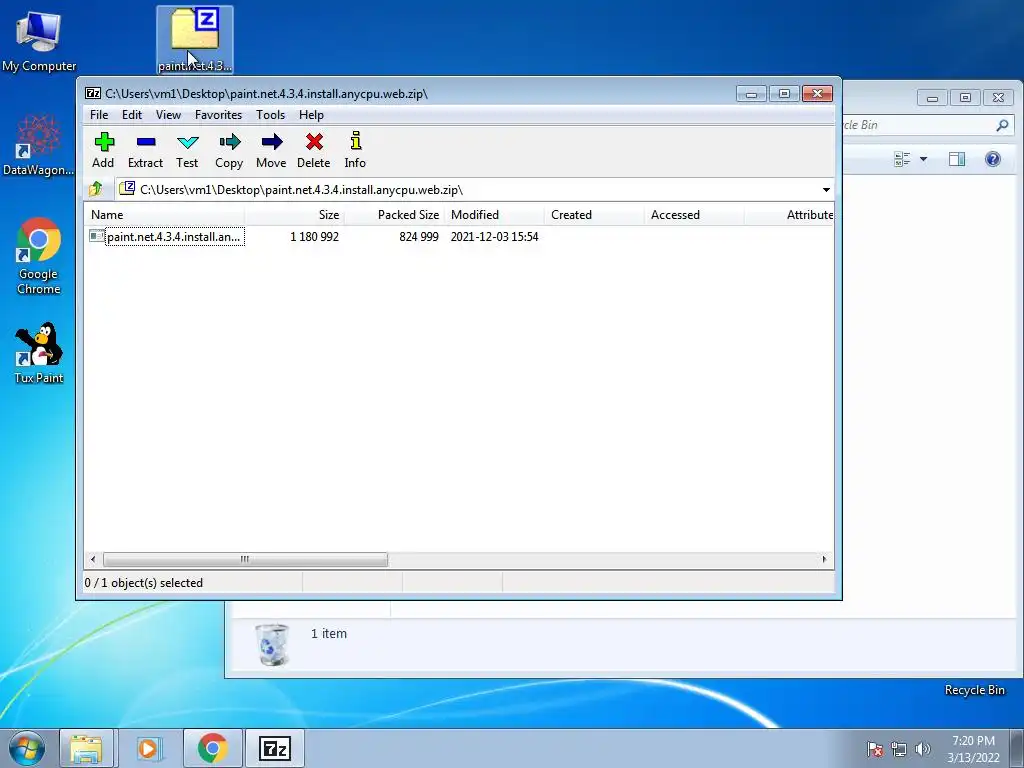Click the size value 1 180 992
Image resolution: width=1024 pixels, height=768 pixels.
pos(314,236)
